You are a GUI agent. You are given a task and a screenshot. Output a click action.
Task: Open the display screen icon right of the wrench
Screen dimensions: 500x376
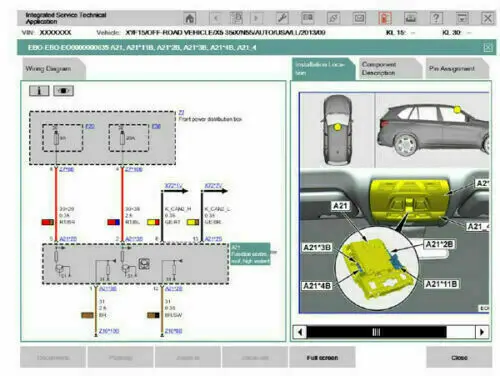point(307,18)
